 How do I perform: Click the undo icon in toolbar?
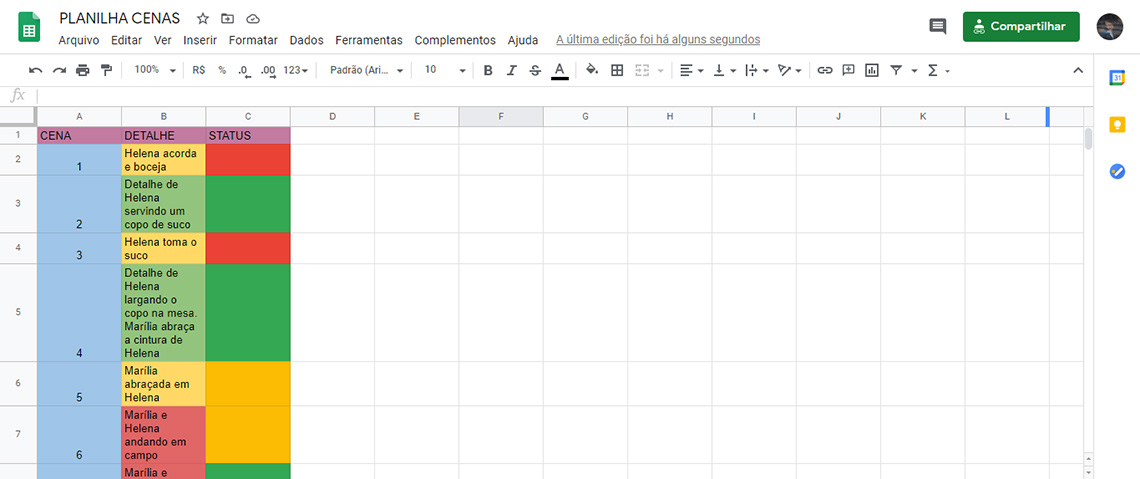point(36,70)
